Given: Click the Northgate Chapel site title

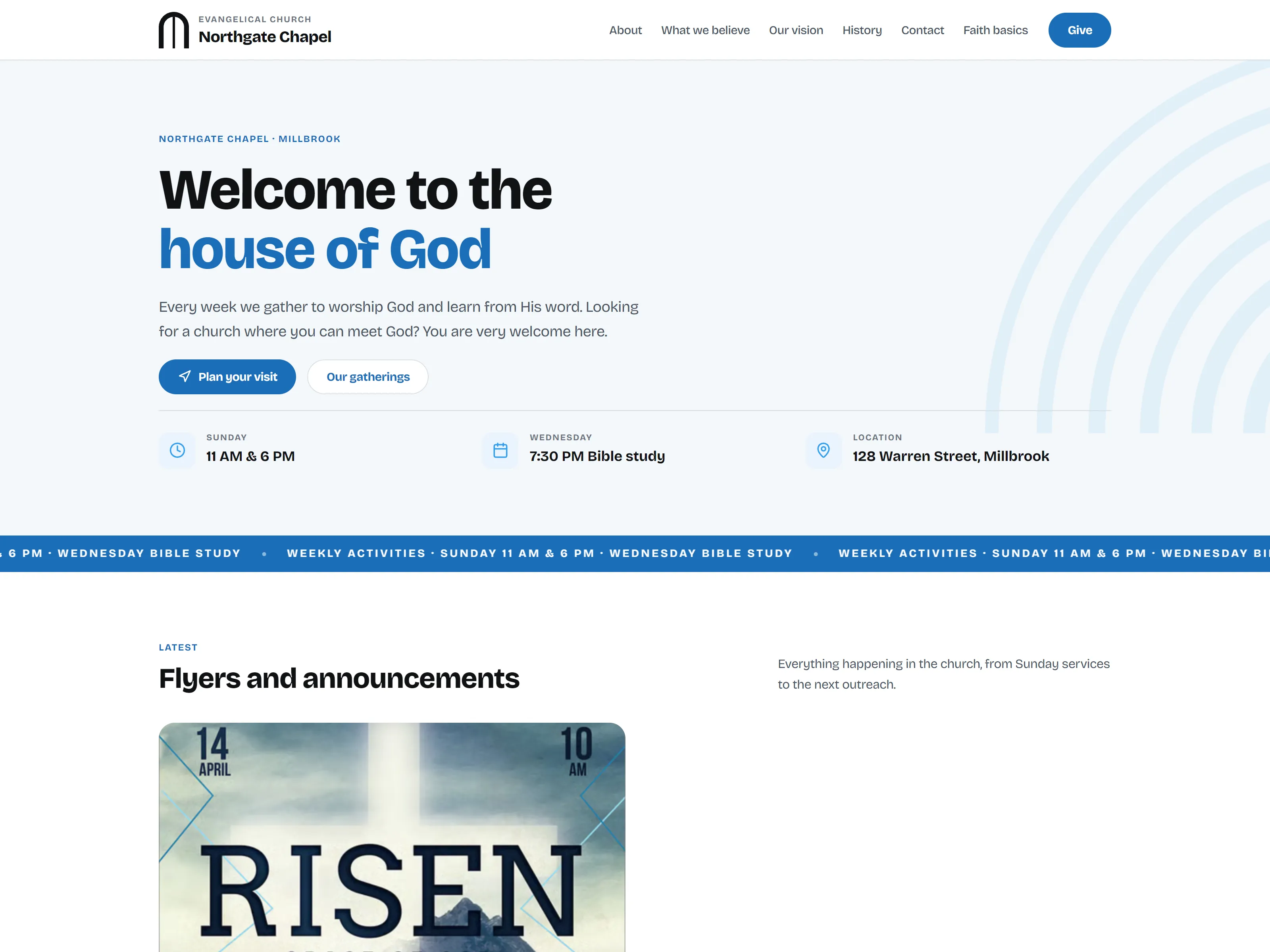Looking at the screenshot, I should tap(265, 37).
